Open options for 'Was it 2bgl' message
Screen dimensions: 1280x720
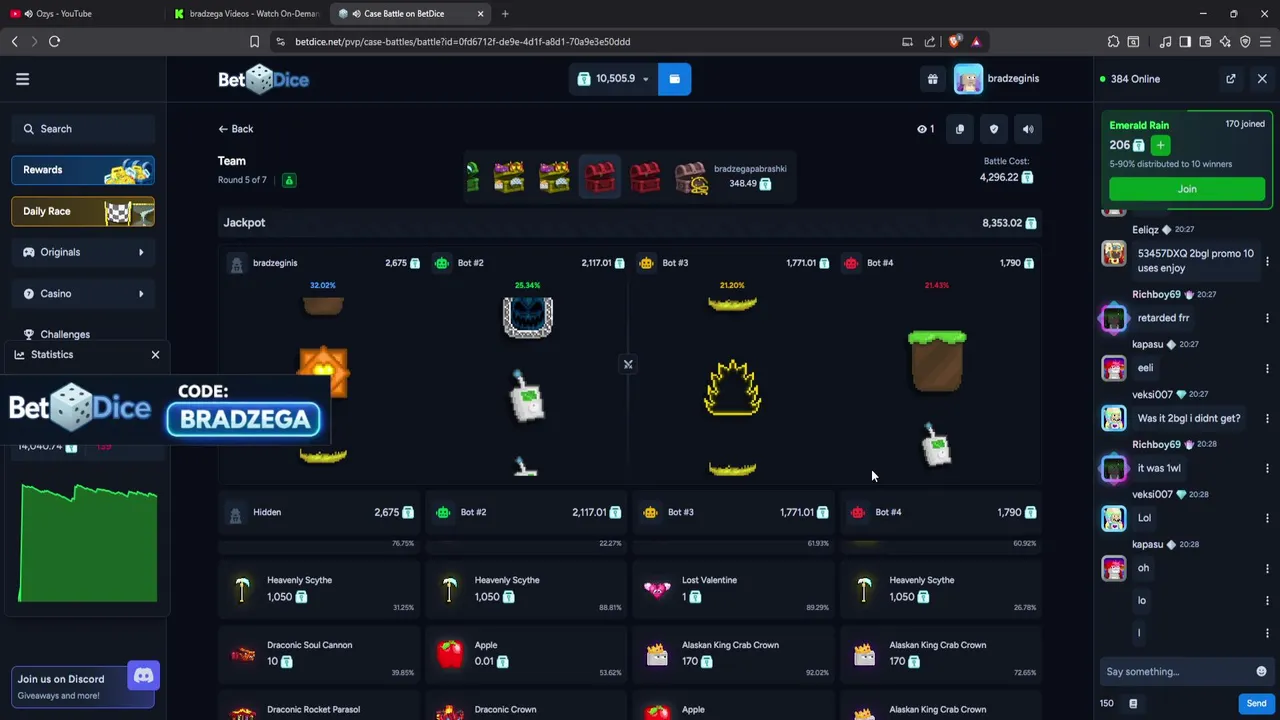coord(1267,418)
